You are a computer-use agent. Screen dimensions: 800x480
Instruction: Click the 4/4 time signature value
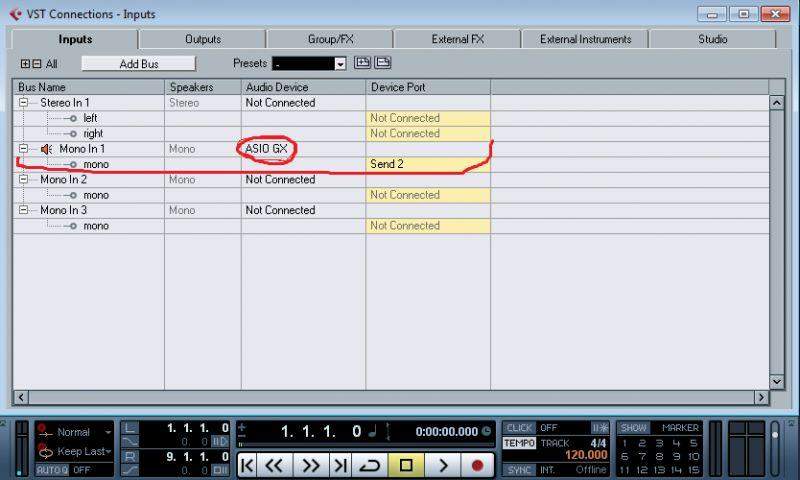click(x=598, y=443)
